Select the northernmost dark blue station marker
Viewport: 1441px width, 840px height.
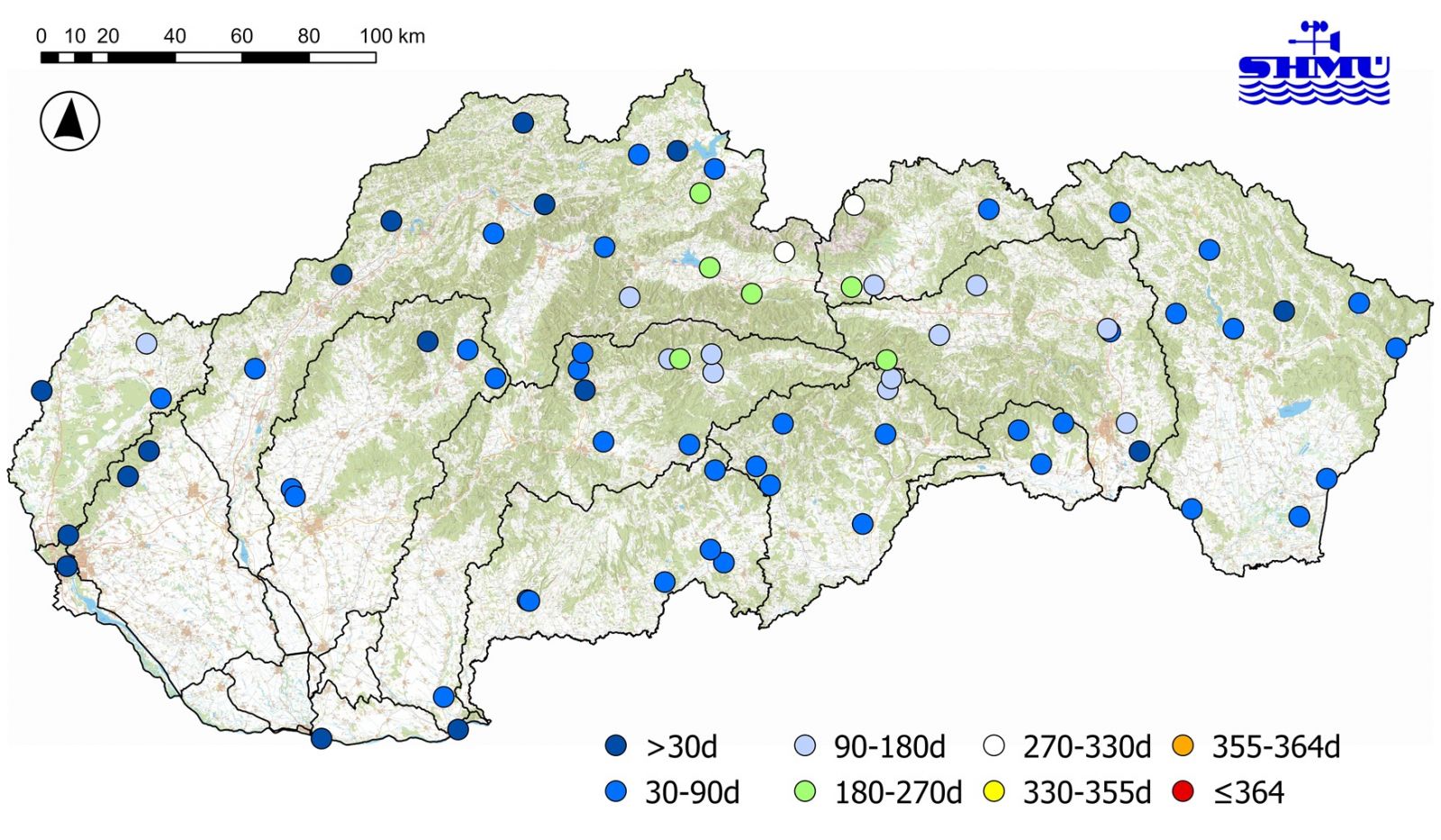(x=523, y=123)
